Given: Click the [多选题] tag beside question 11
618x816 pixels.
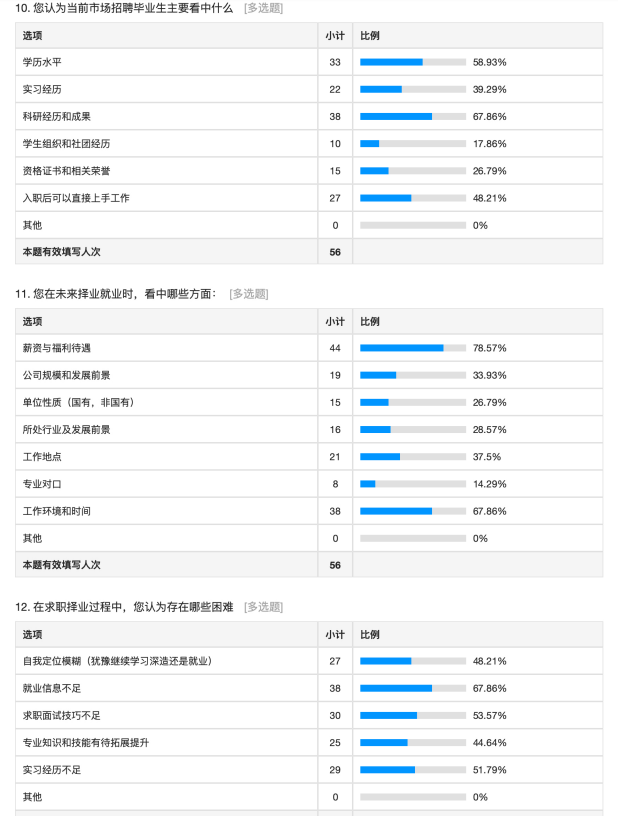Looking at the screenshot, I should click(x=249, y=294).
